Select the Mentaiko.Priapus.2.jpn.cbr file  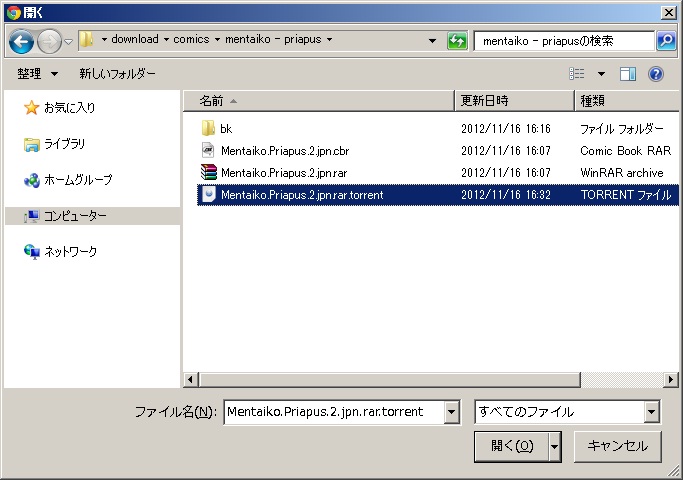point(284,151)
